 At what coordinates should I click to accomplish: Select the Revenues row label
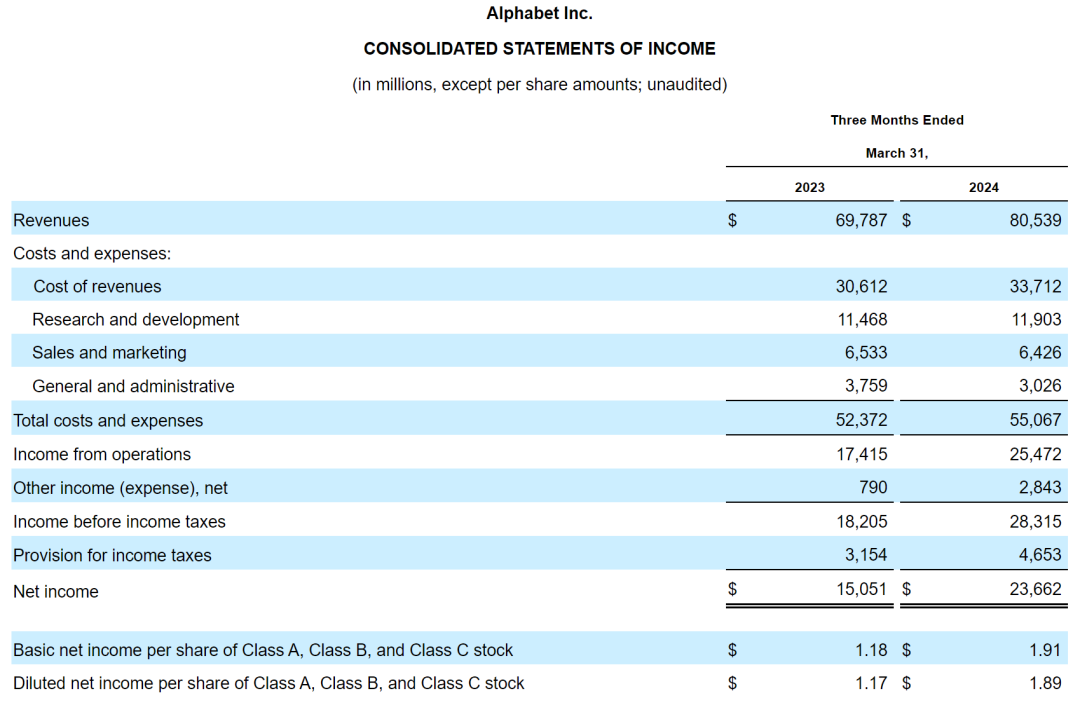[x=51, y=220]
